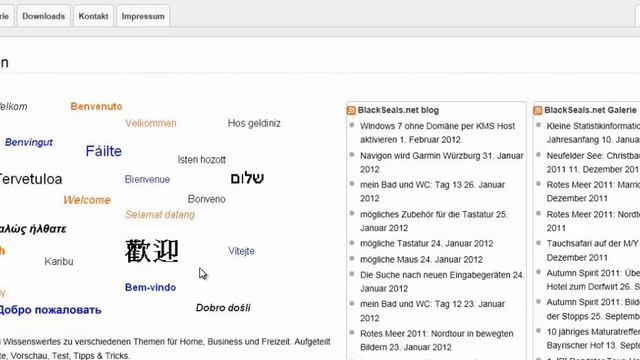Screen dimensions: 640x360
Task: Click the orange word 'Welcome'
Action: [87, 200]
